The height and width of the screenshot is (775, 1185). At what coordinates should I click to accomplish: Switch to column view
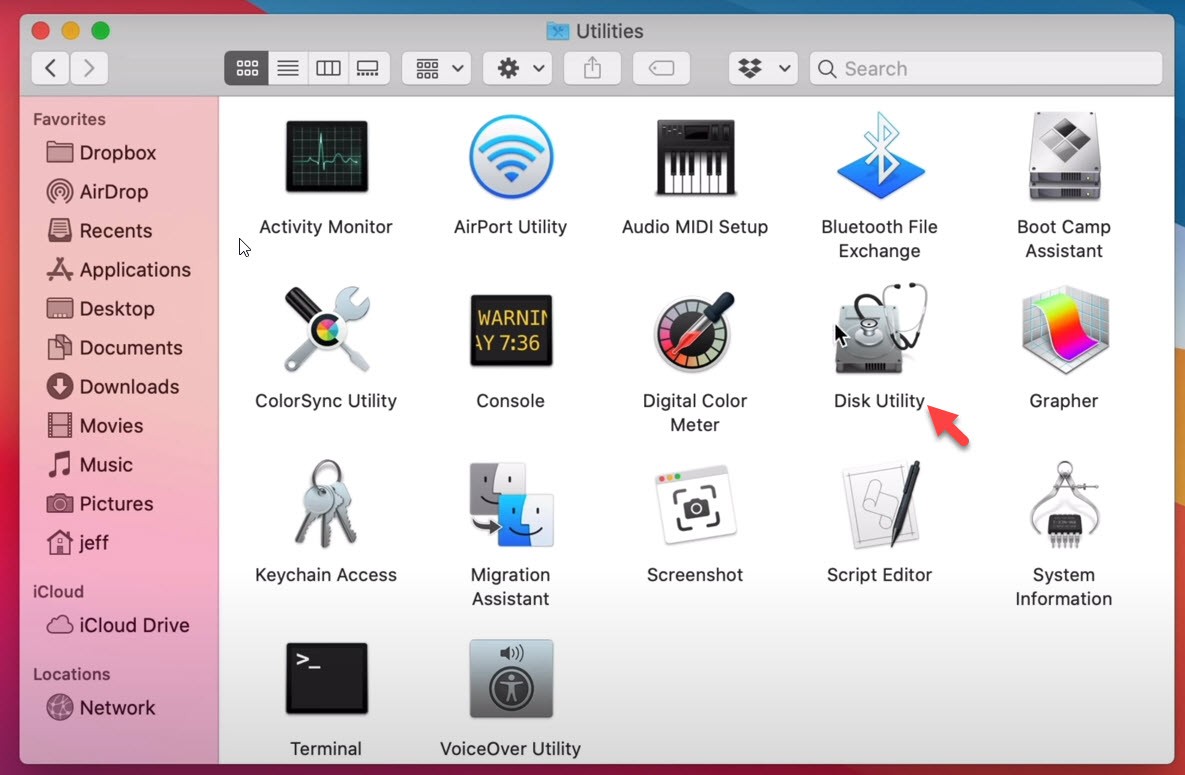pos(328,68)
